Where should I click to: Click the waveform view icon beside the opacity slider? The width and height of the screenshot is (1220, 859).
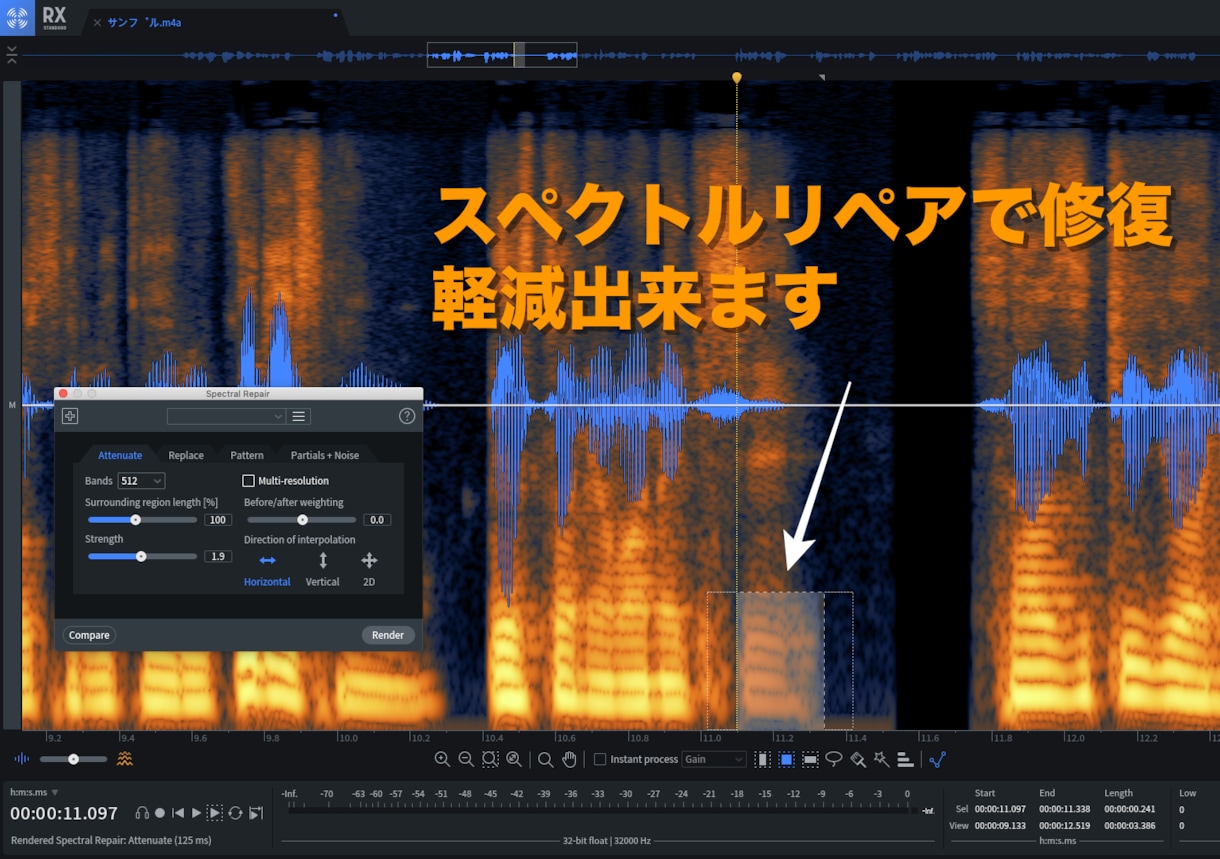21,760
